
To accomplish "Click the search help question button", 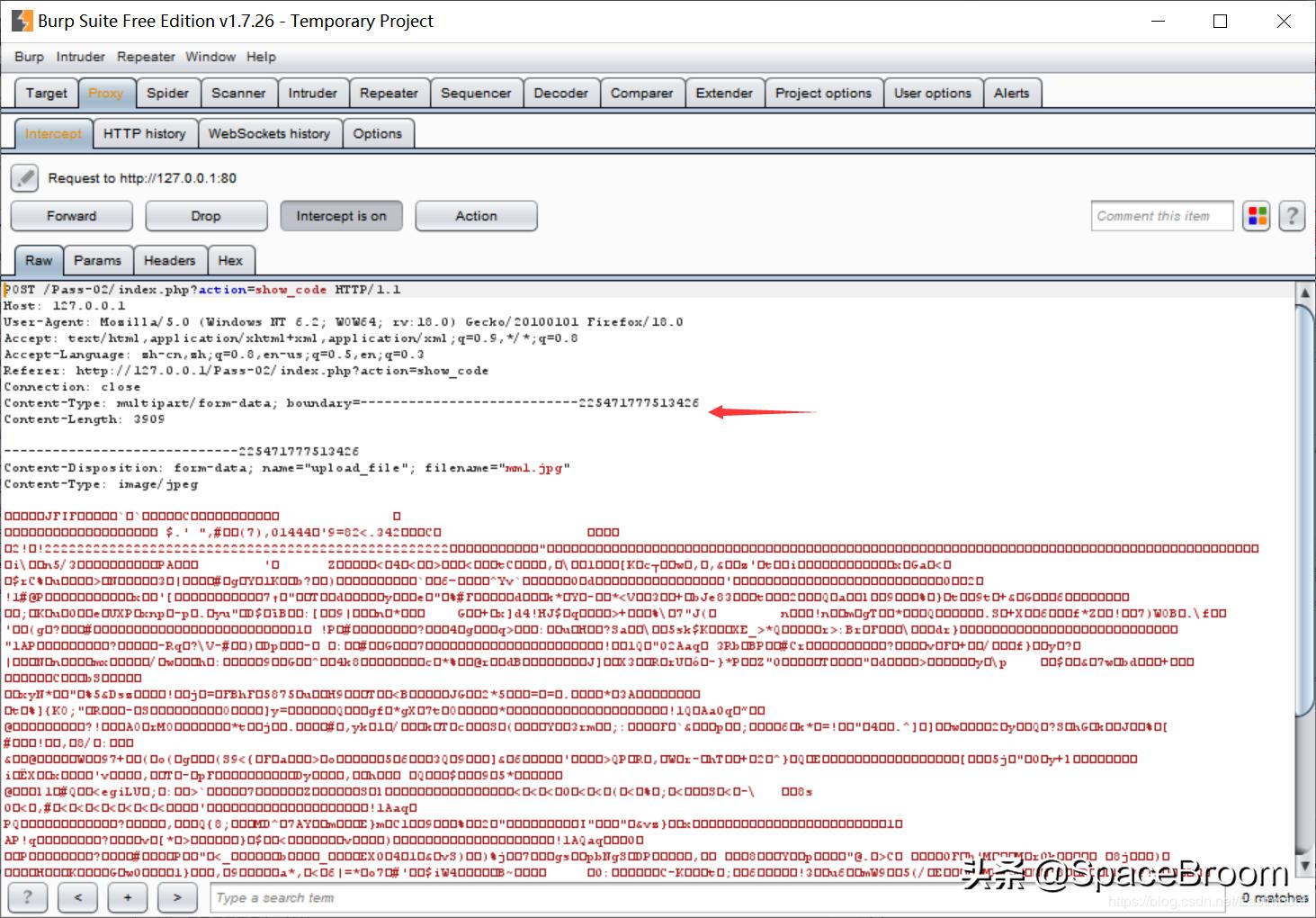I will coord(28,897).
